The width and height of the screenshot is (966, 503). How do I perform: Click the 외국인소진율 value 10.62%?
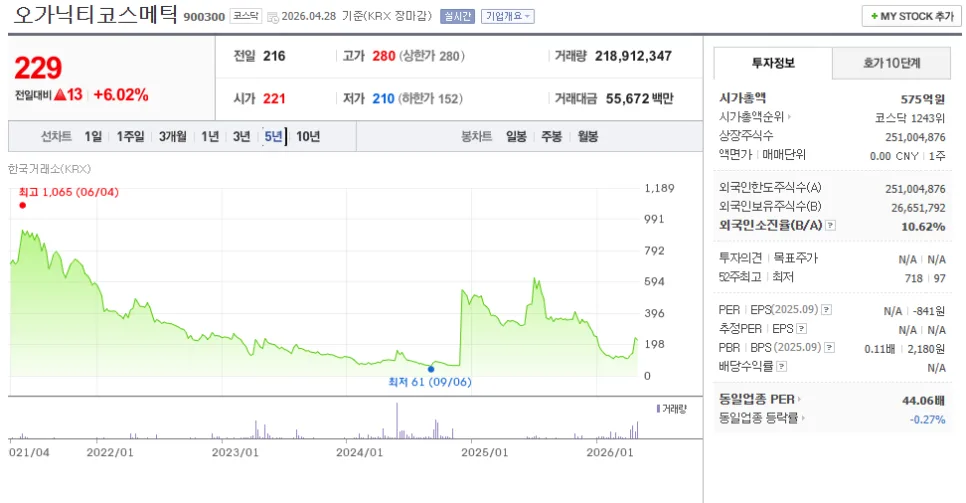coord(923,227)
